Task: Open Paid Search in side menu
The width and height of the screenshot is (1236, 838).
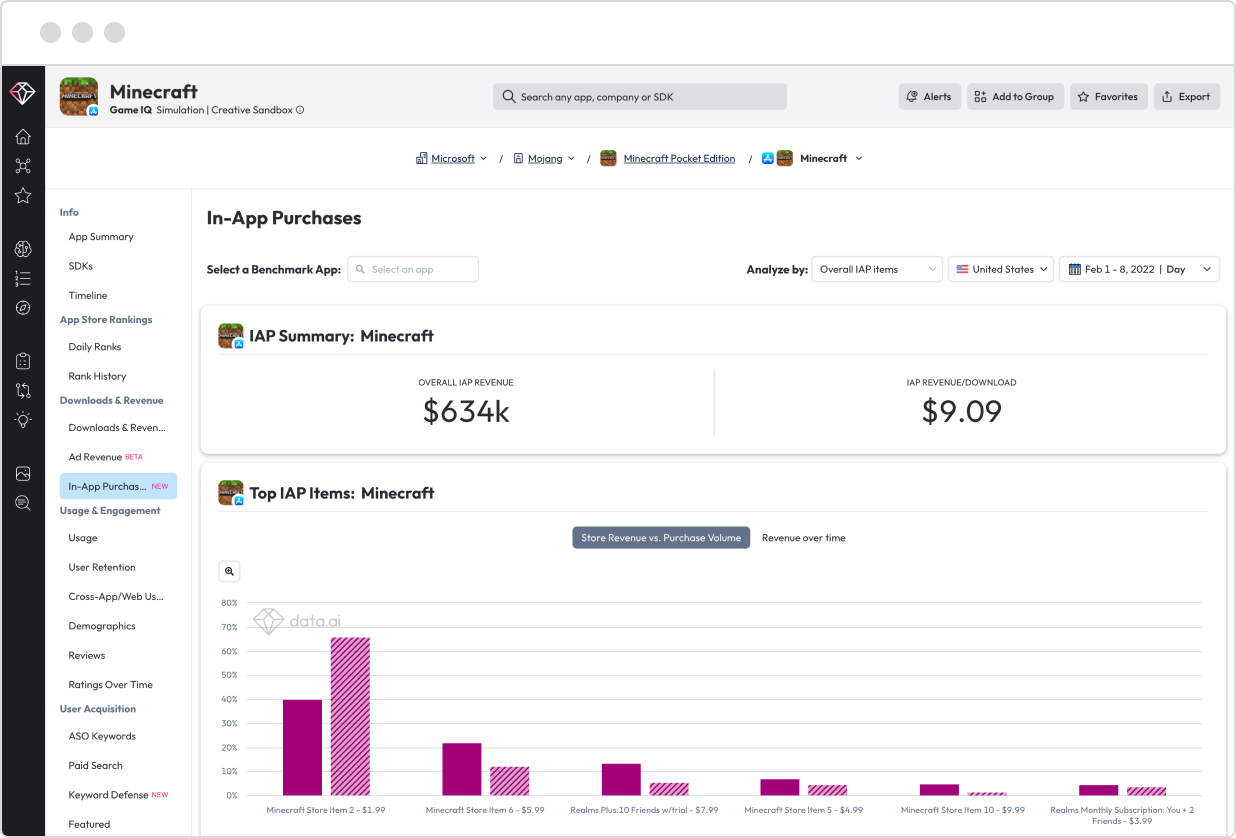Action: [96, 766]
